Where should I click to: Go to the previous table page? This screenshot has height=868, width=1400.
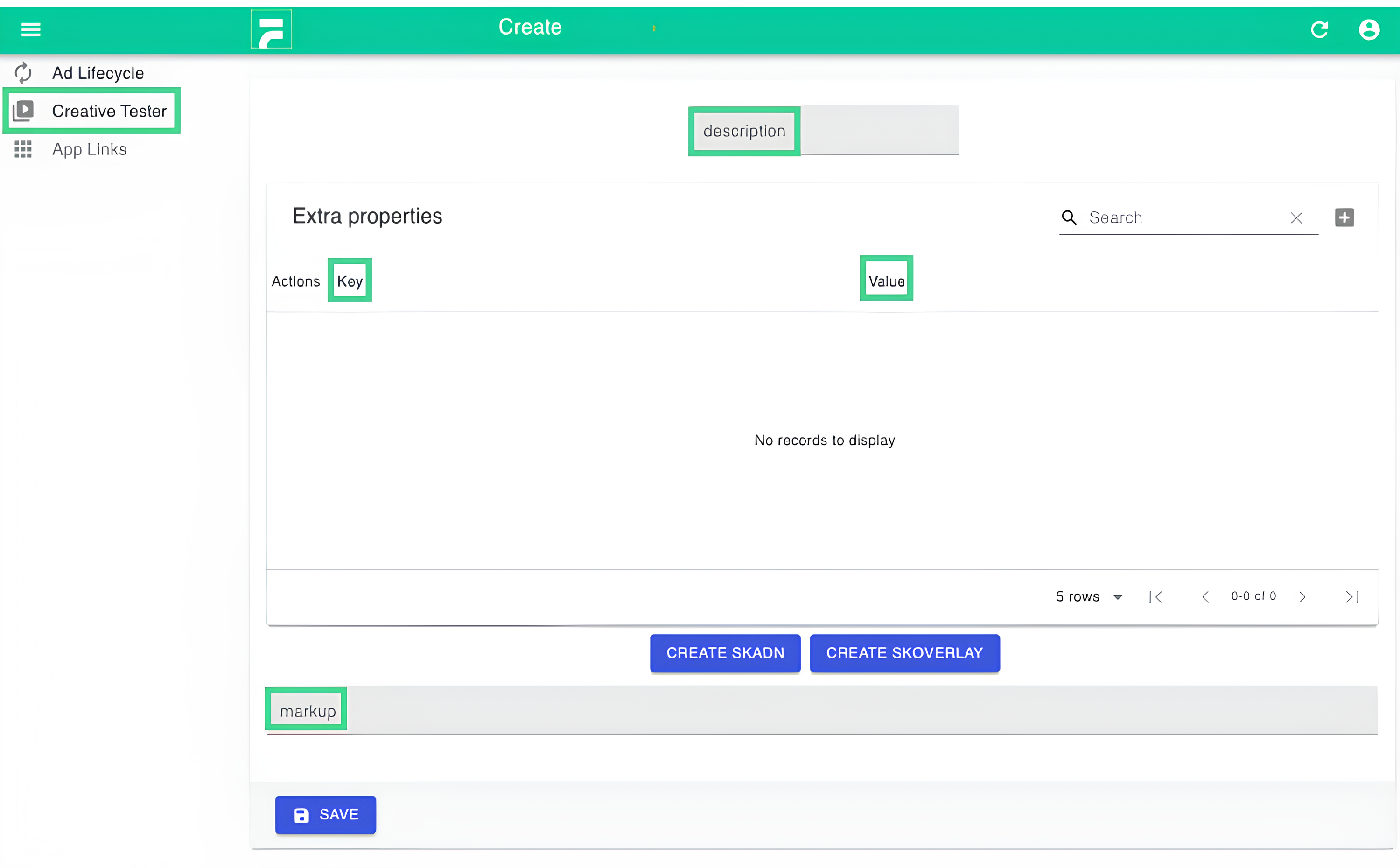(1205, 597)
